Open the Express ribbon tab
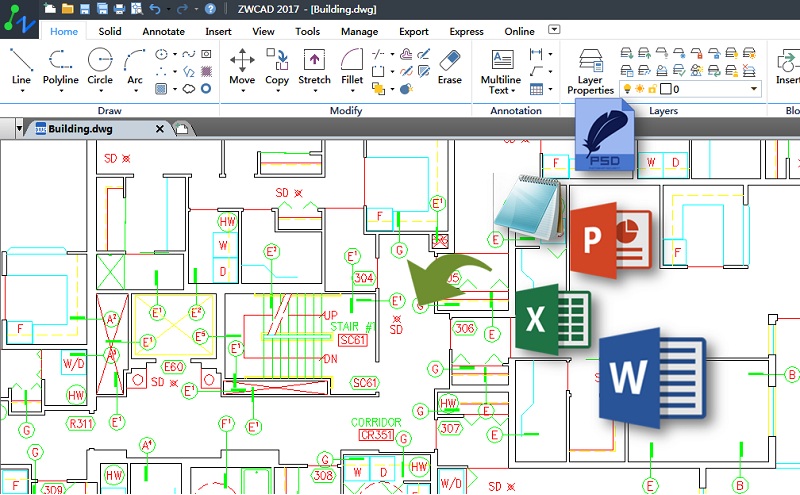 [466, 31]
